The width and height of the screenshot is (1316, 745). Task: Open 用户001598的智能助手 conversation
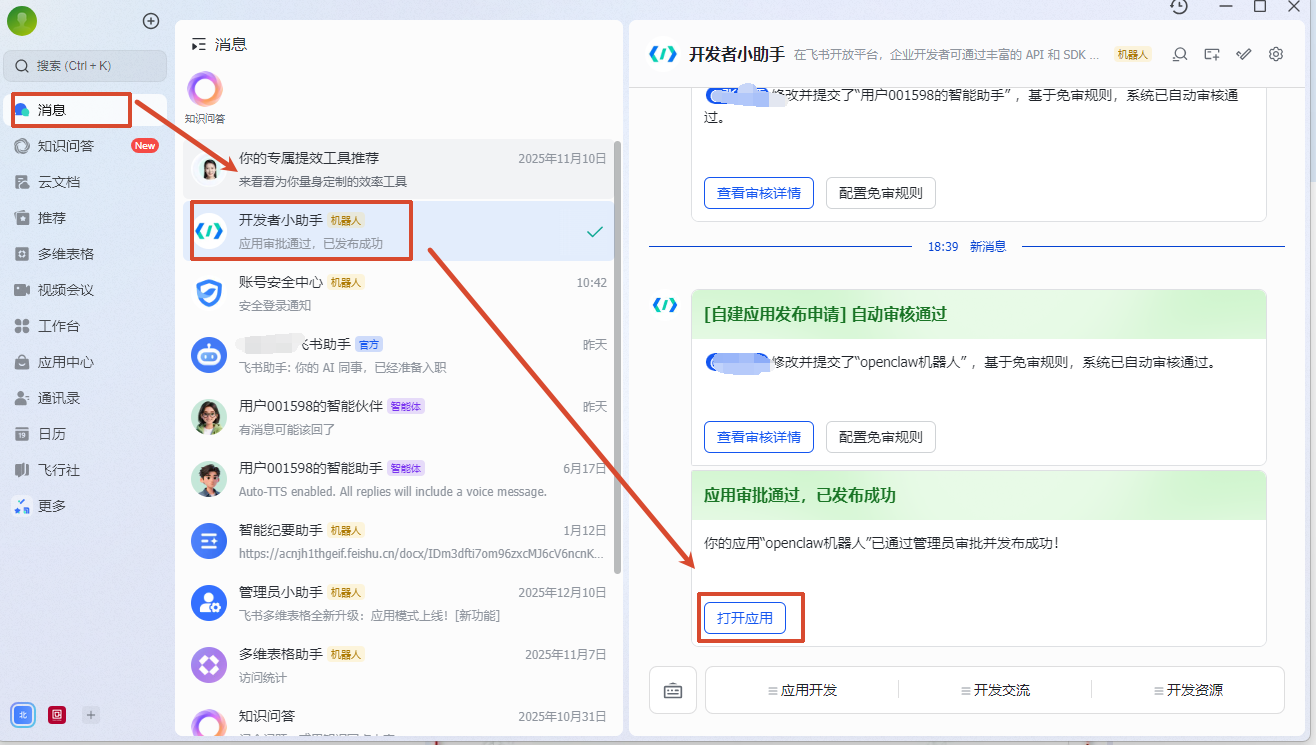(397, 479)
